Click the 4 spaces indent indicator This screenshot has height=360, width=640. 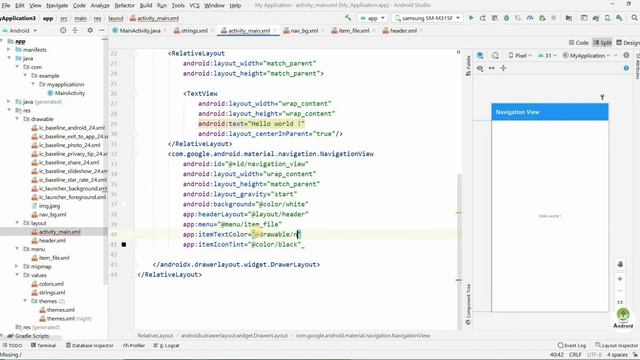click(x=617, y=355)
